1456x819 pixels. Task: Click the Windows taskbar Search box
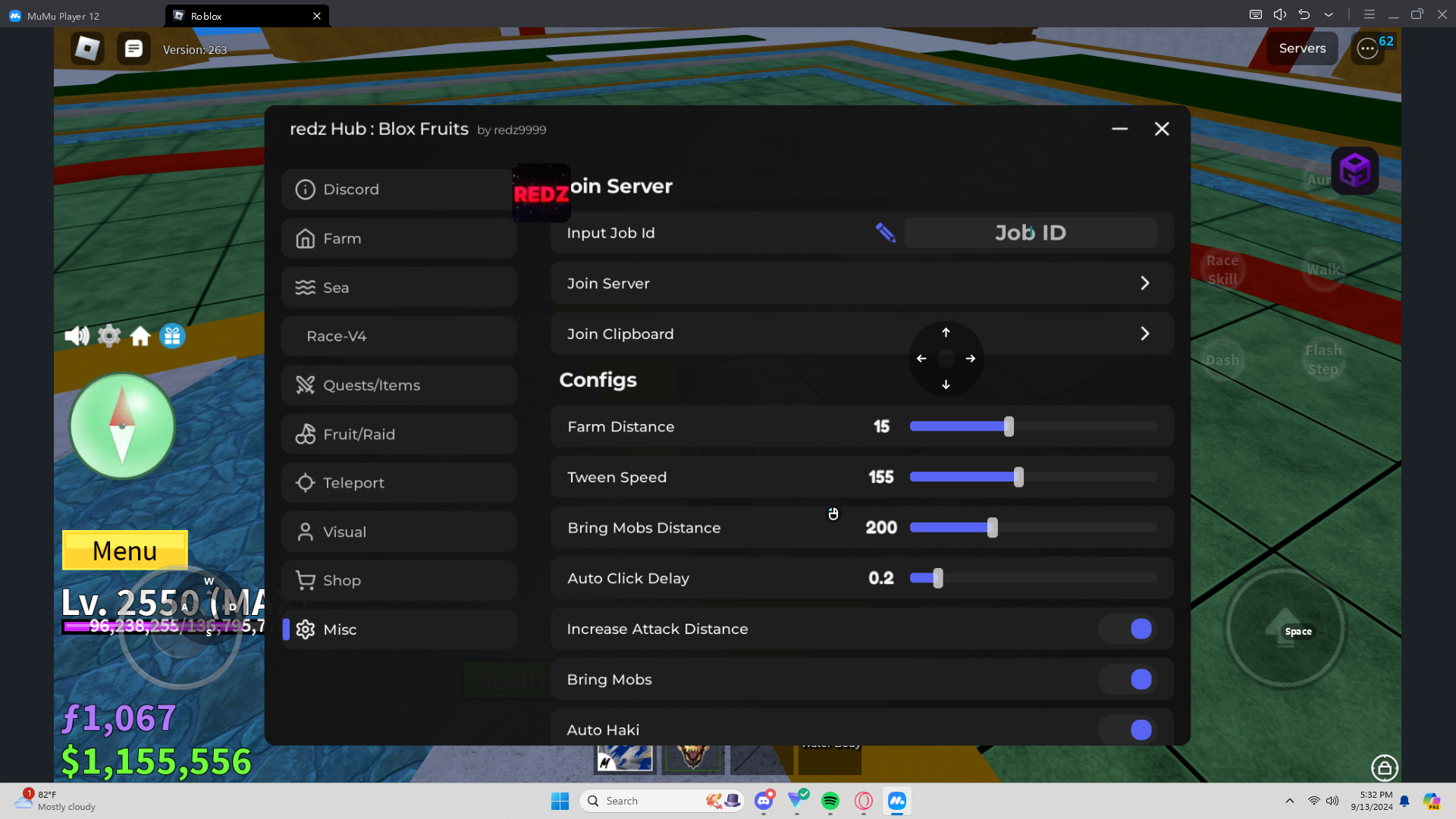point(662,801)
